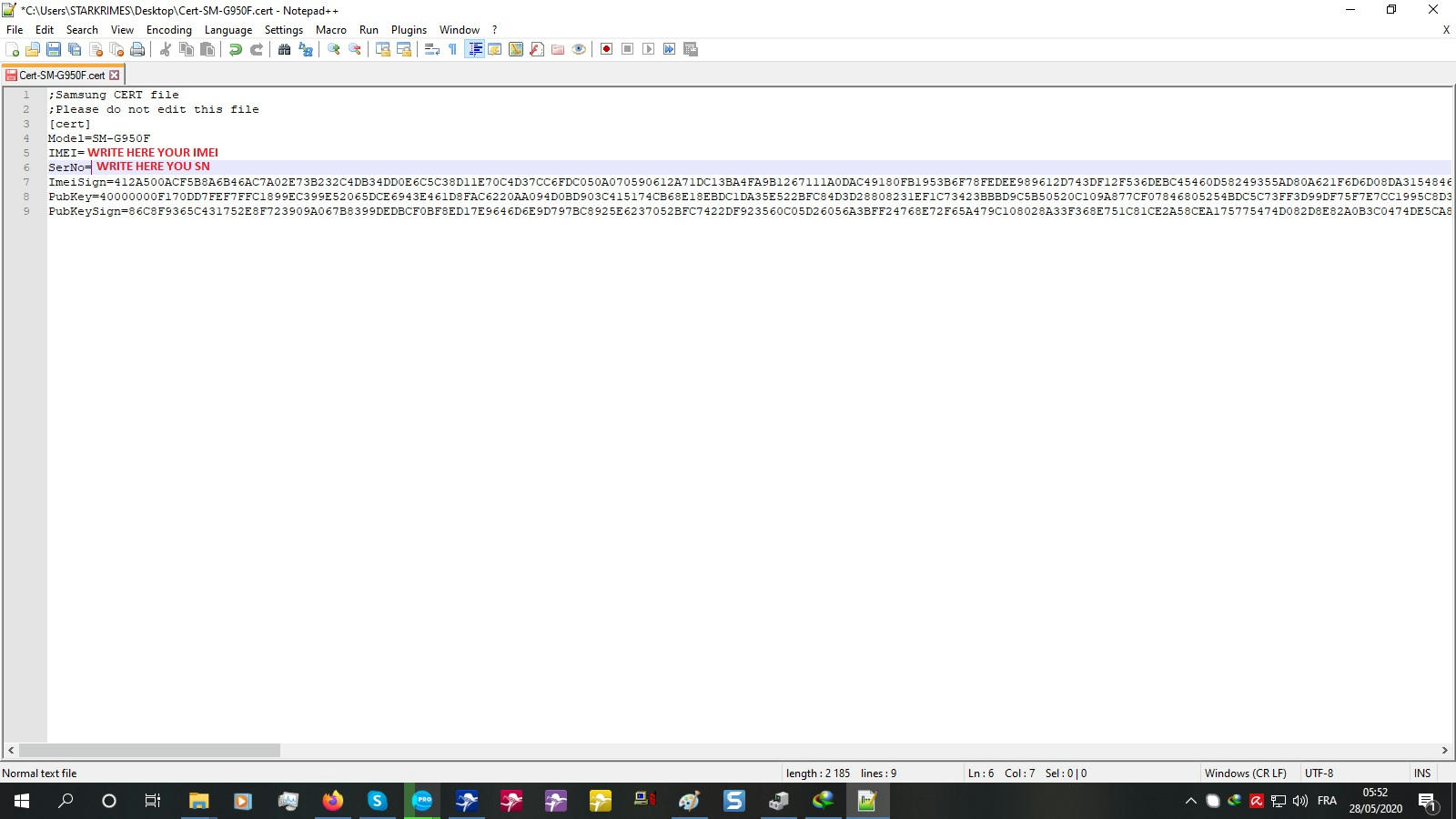Zoom out using the magnifier minus icon

point(355,49)
